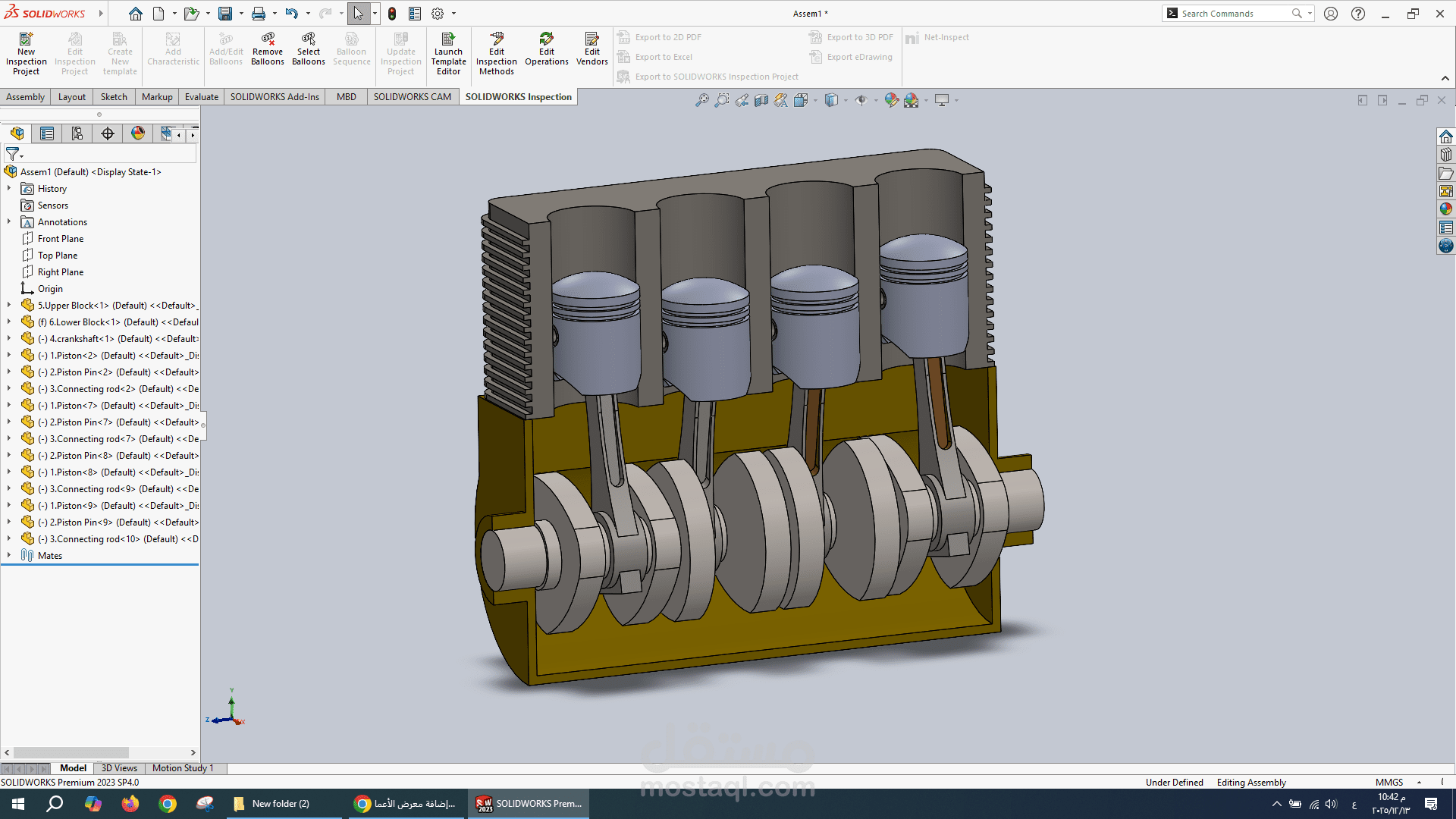The height and width of the screenshot is (819, 1456).
Task: Click the Undo icon
Action: pos(292,14)
